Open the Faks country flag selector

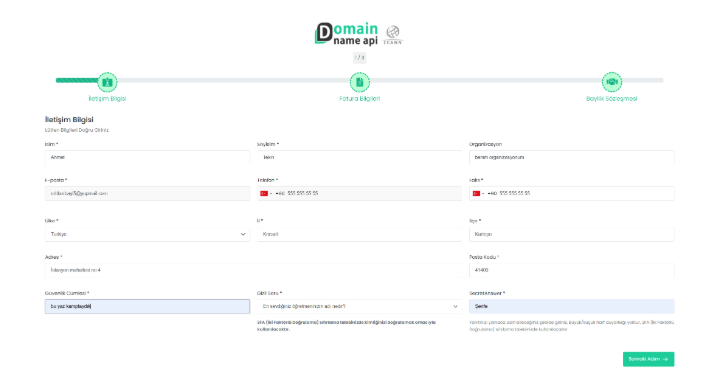(x=478, y=194)
